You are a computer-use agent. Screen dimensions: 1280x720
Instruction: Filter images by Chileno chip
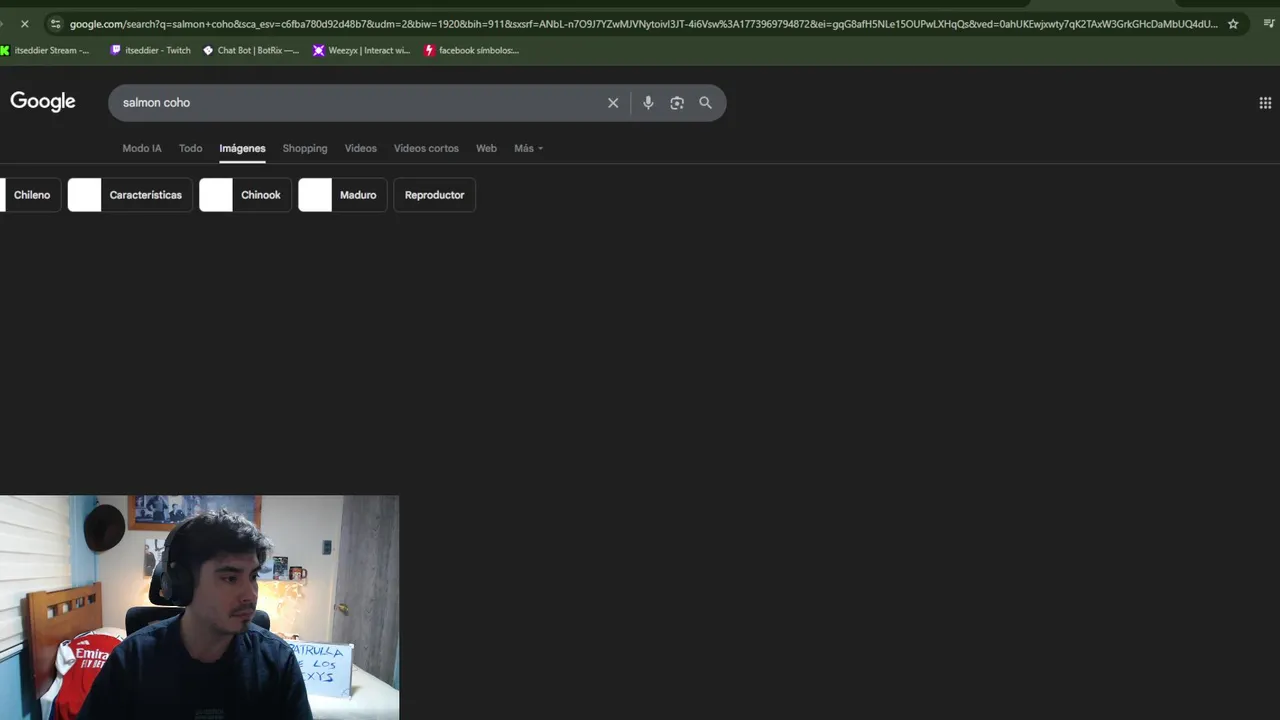pos(31,195)
